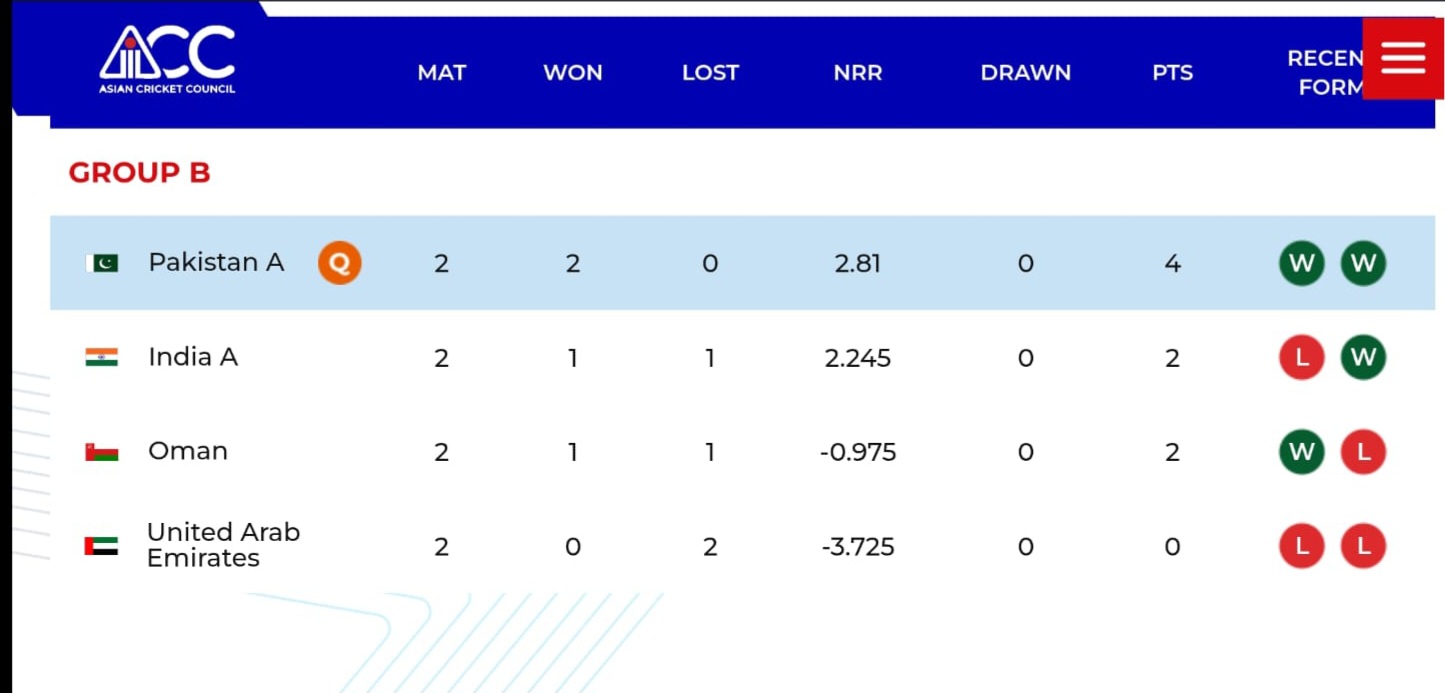Click UAE's last red L form badge
1445x693 pixels.
[1363, 546]
